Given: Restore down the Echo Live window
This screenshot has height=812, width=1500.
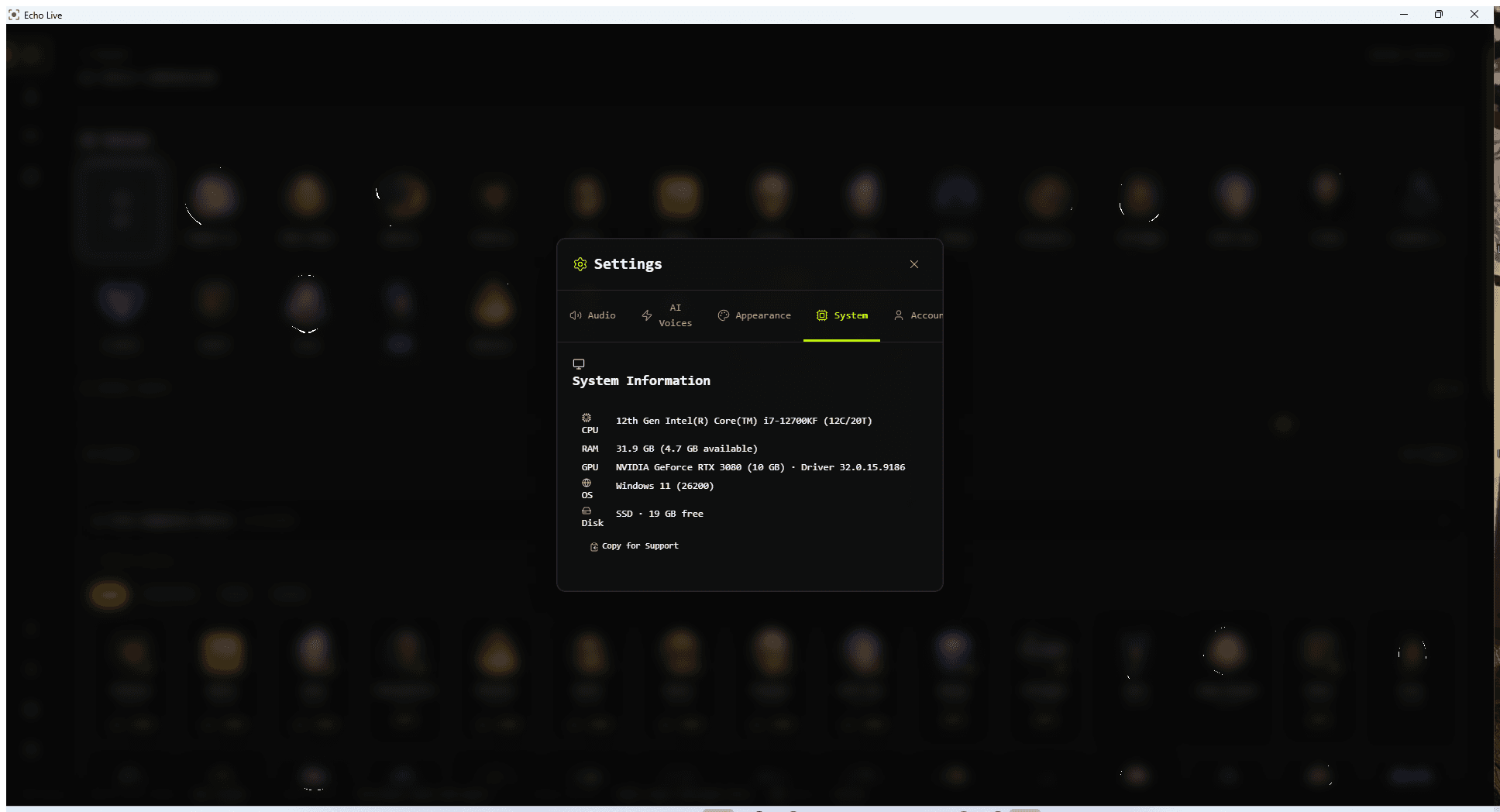Looking at the screenshot, I should pos(1439,15).
